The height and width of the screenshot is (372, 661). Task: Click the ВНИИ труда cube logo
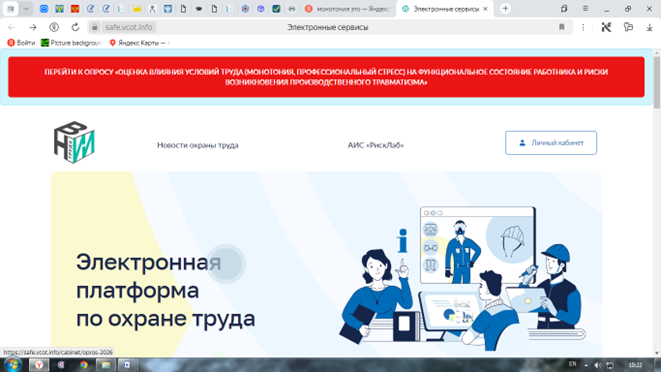coord(74,143)
